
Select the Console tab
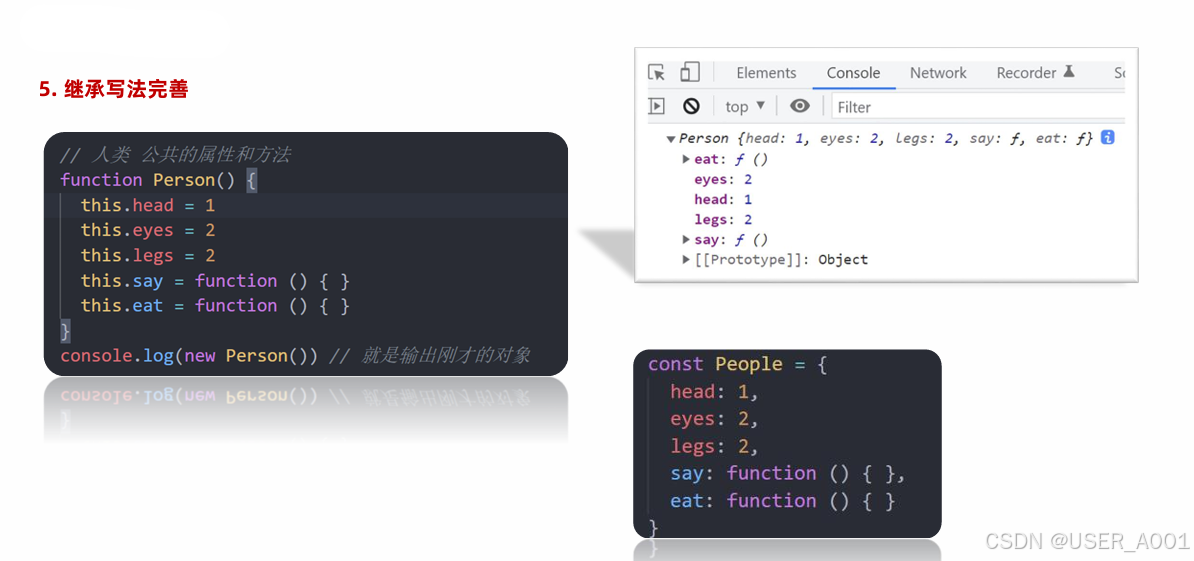tap(853, 73)
